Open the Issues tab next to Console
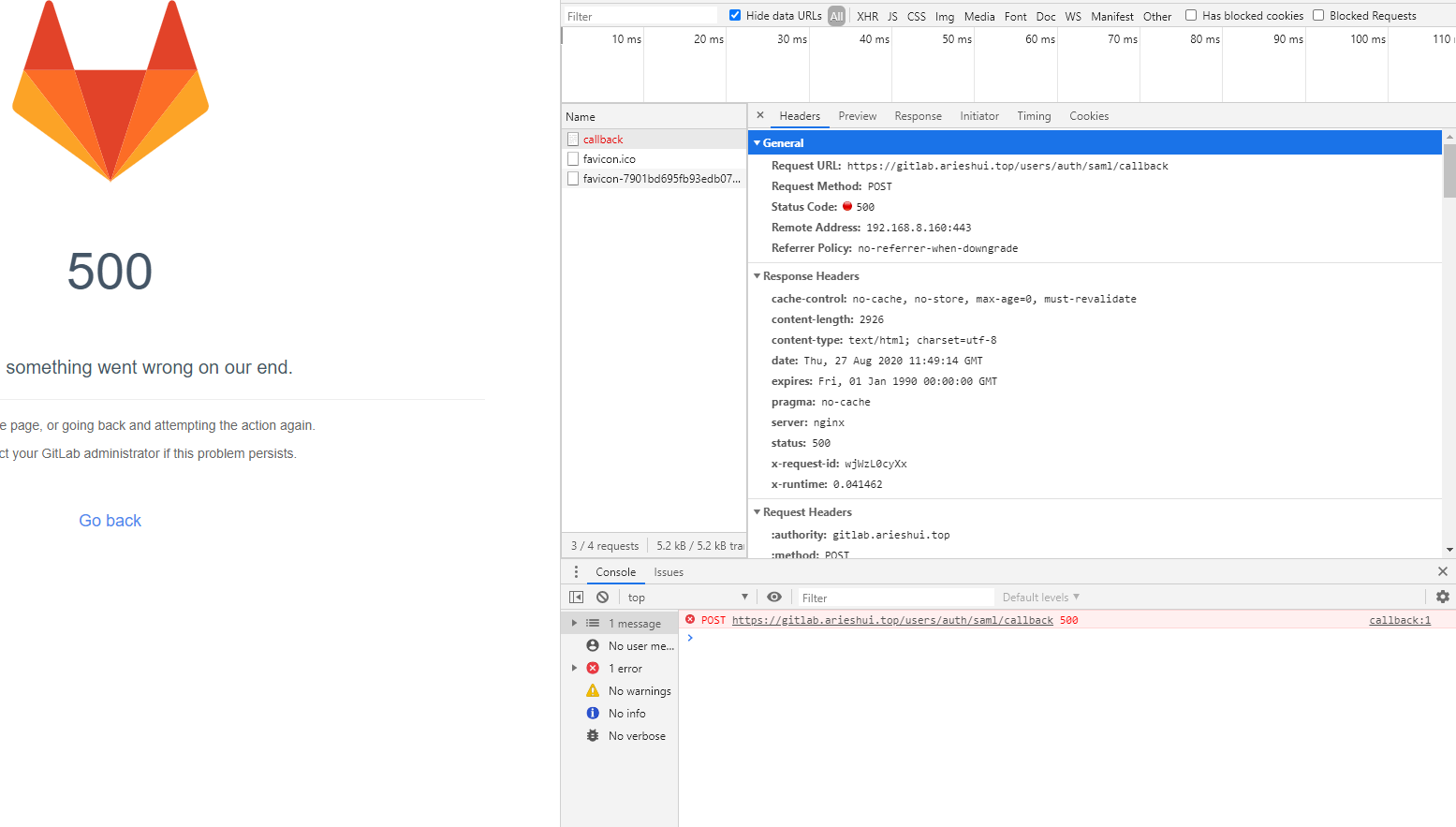 coord(668,571)
